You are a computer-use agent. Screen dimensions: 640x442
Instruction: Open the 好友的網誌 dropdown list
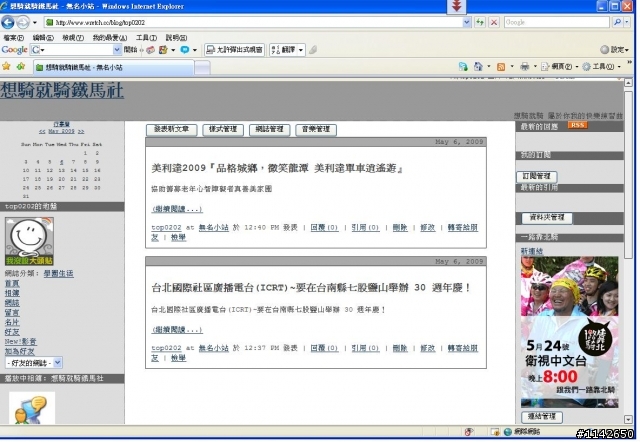(x=33, y=363)
